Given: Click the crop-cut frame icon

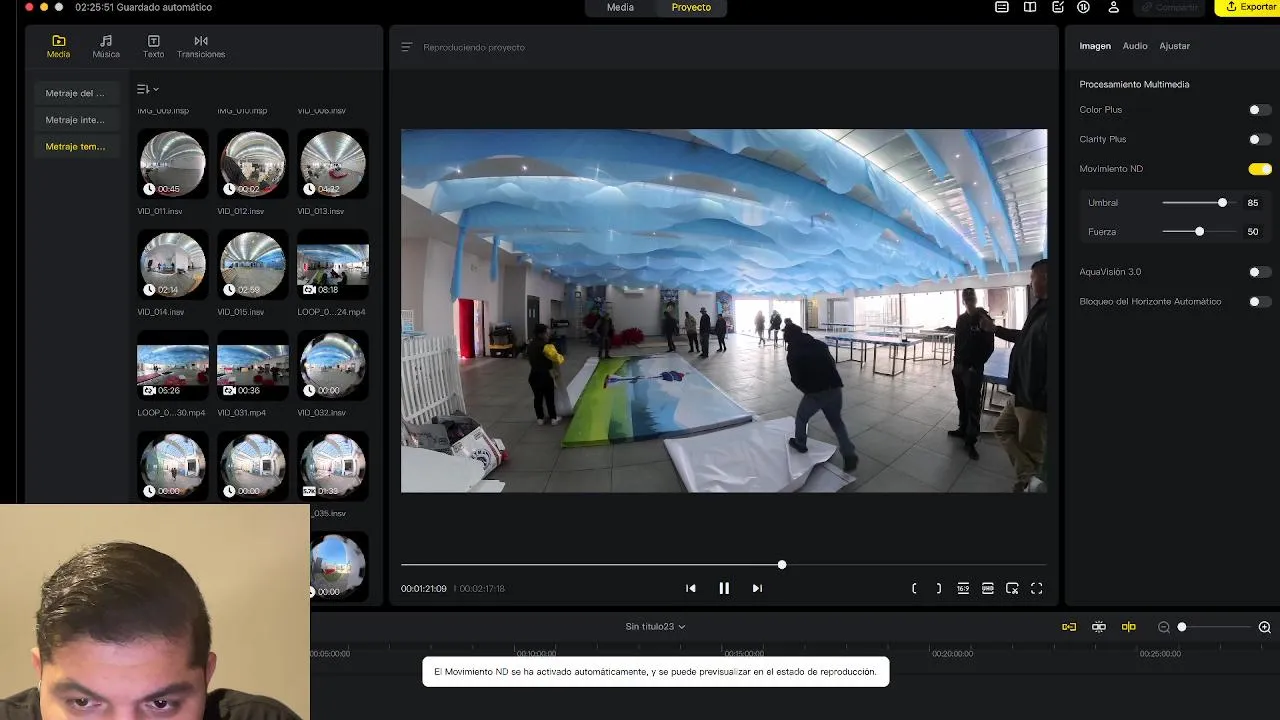Looking at the screenshot, I should coord(1012,588).
